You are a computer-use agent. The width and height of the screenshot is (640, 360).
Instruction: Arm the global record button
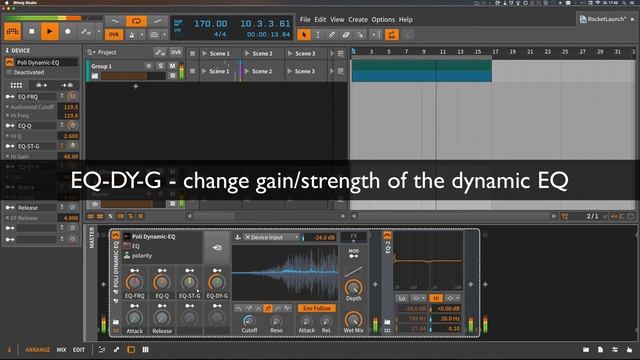pos(68,31)
